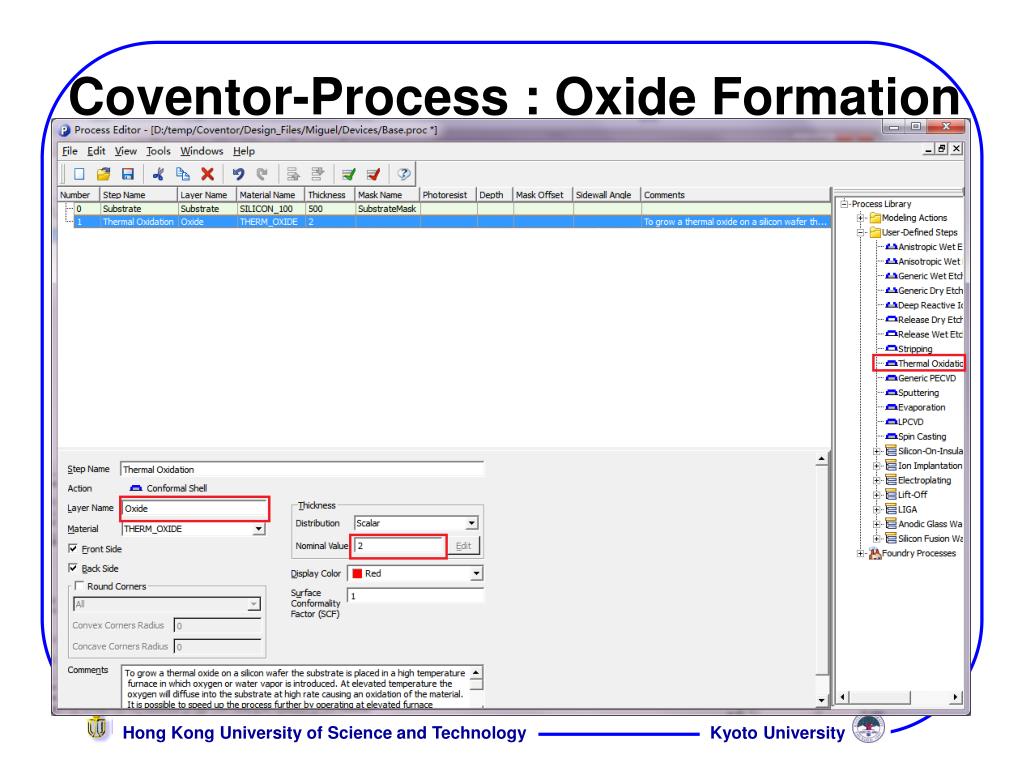Click the Mask Name column header
Screen dimensions: 1024x768
(x=387, y=195)
